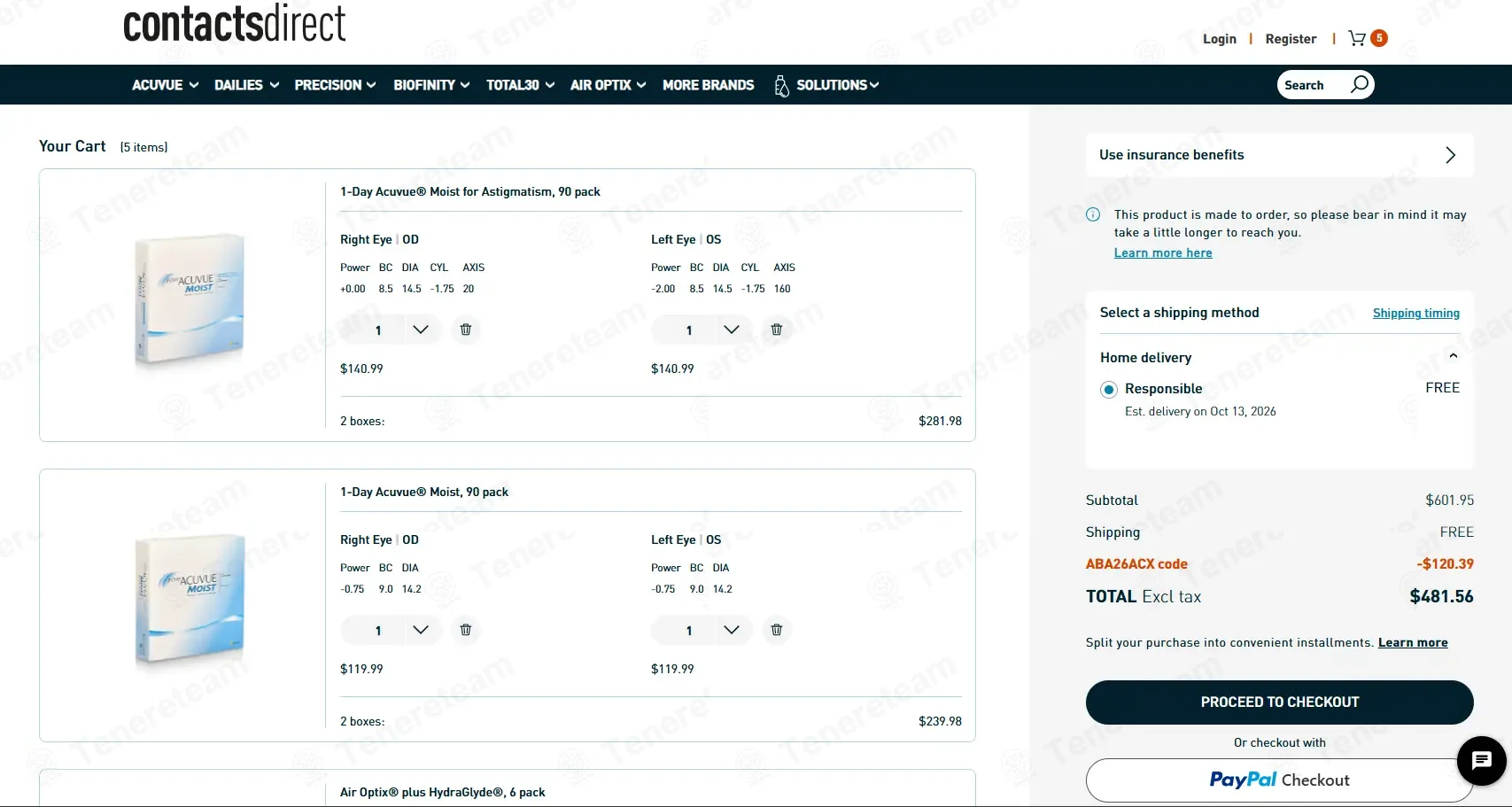
Task: Open the SOLUTIONS menu
Action: pos(838,85)
